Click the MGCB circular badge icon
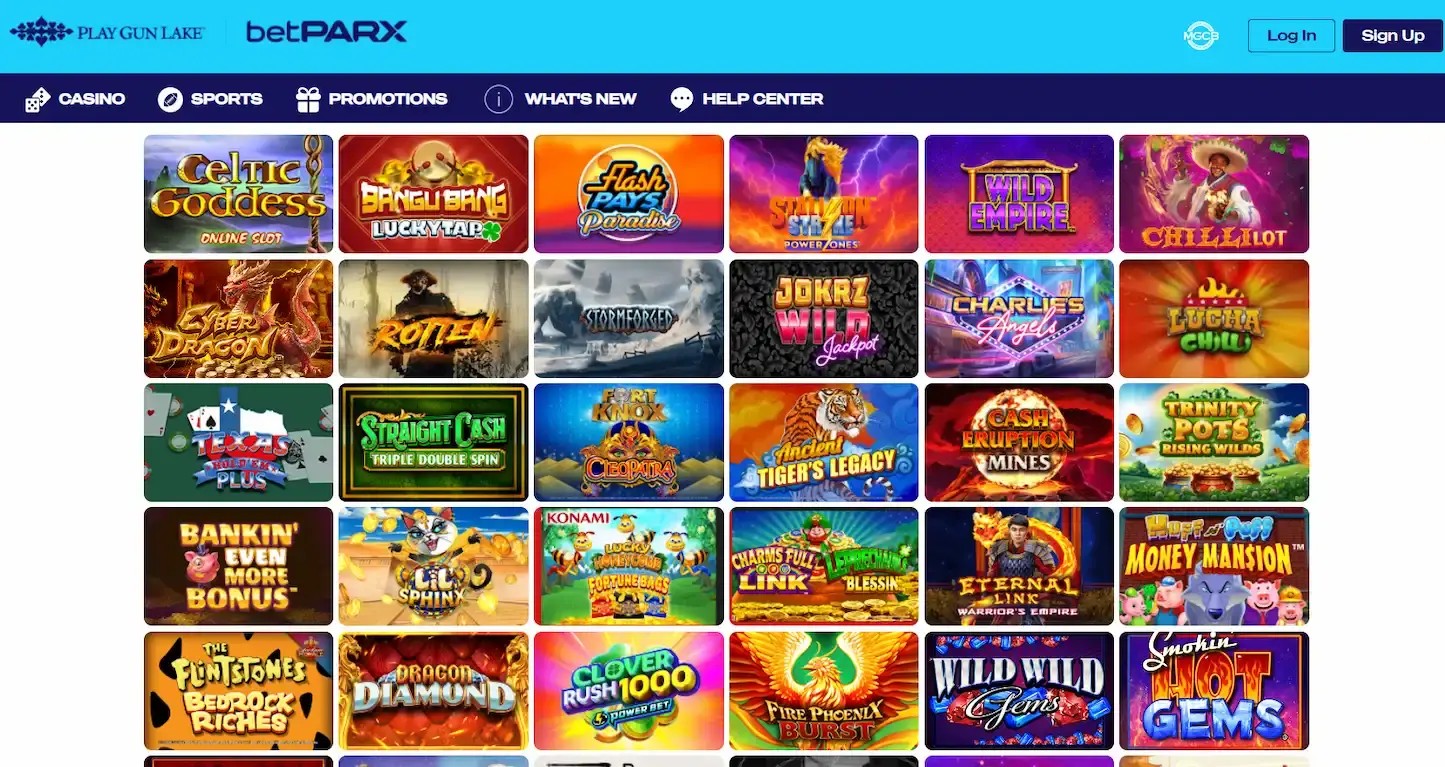Image resolution: width=1445 pixels, height=767 pixels. 1201,36
